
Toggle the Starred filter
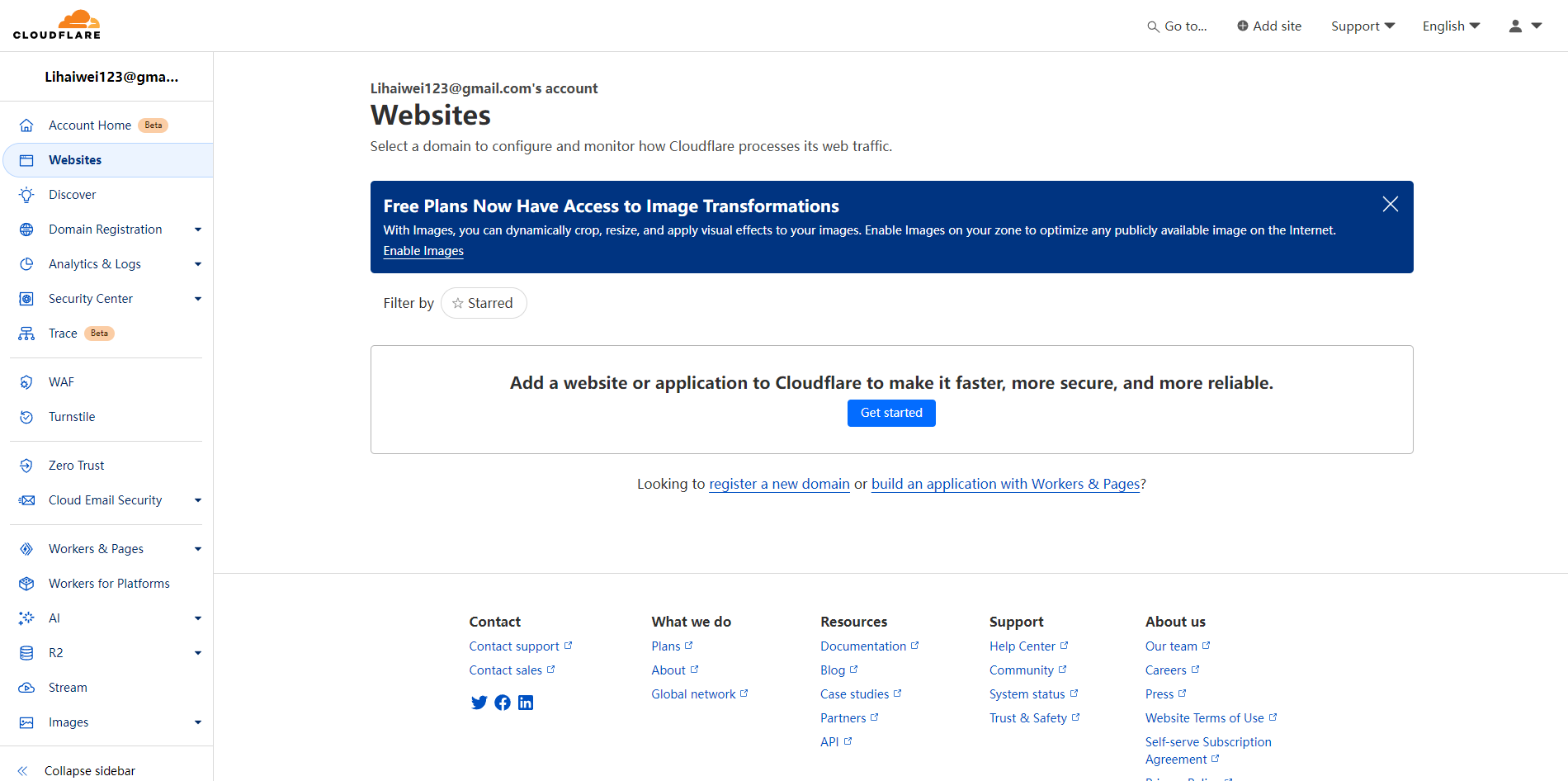click(x=484, y=303)
